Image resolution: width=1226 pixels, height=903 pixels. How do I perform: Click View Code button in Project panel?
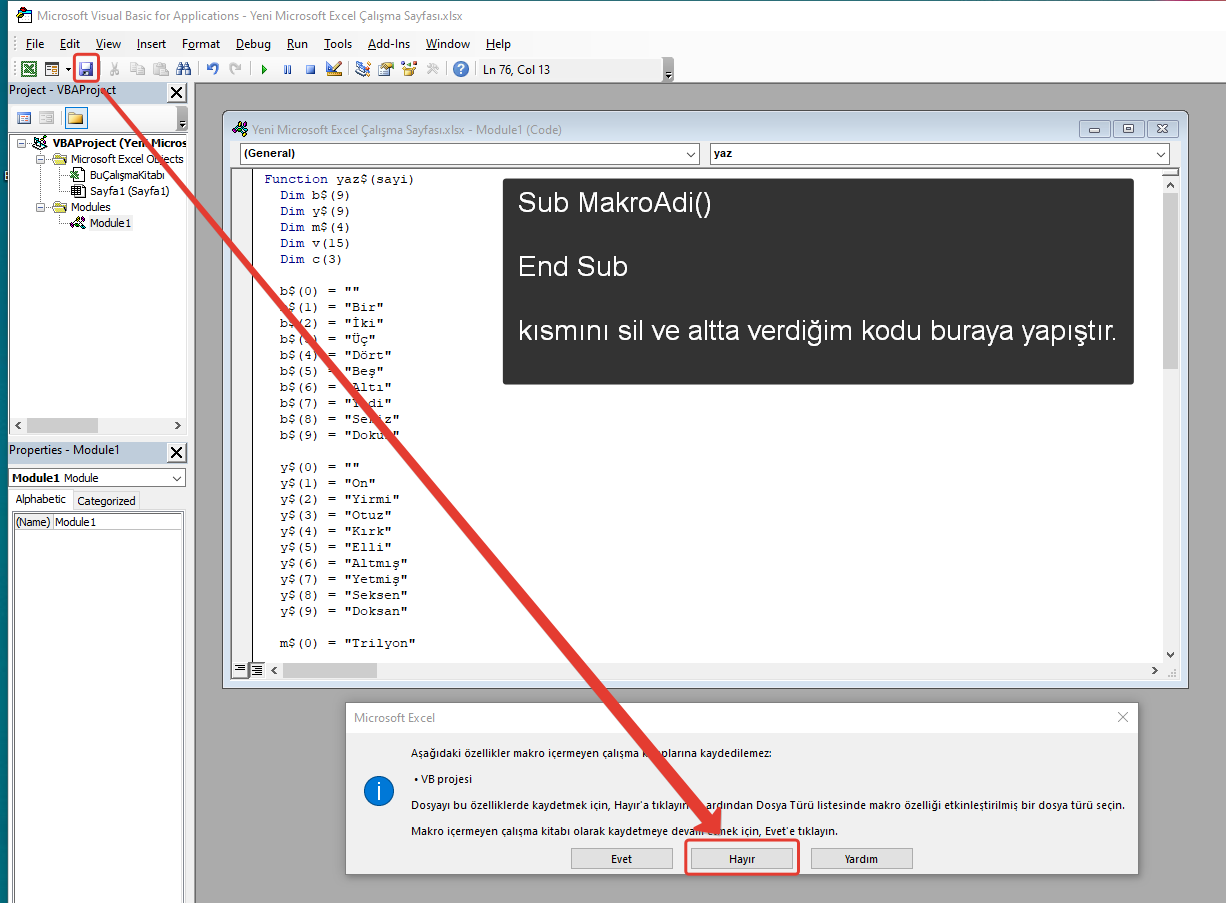coord(24,118)
